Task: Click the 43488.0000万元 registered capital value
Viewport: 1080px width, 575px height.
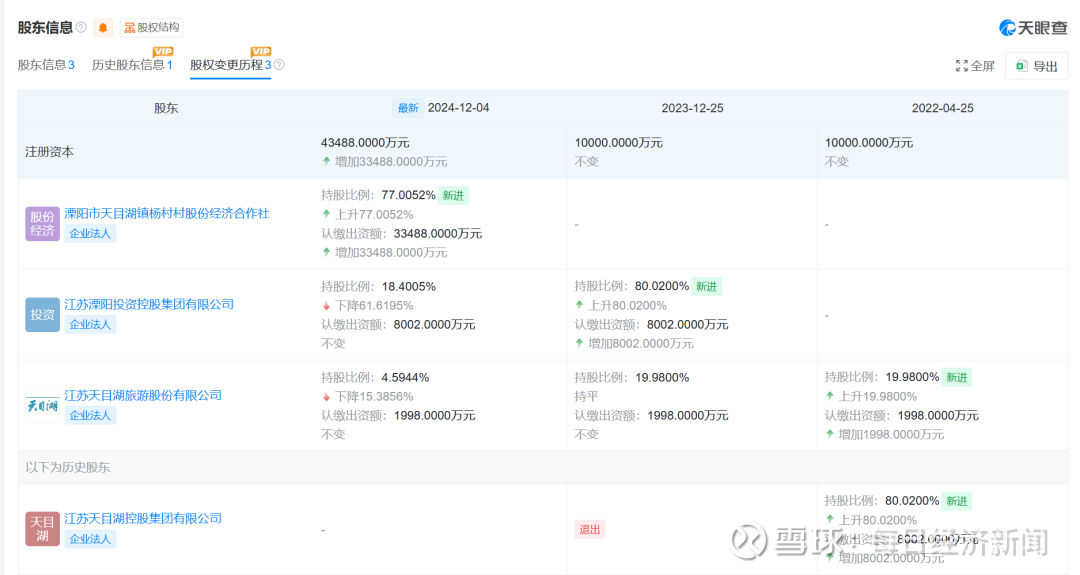Action: pos(365,143)
